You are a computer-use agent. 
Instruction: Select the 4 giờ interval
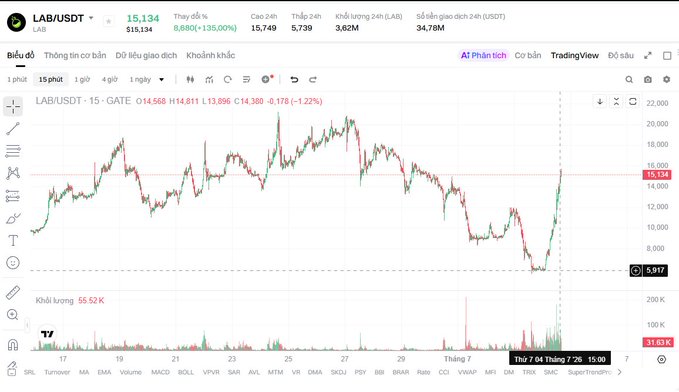[x=110, y=80]
